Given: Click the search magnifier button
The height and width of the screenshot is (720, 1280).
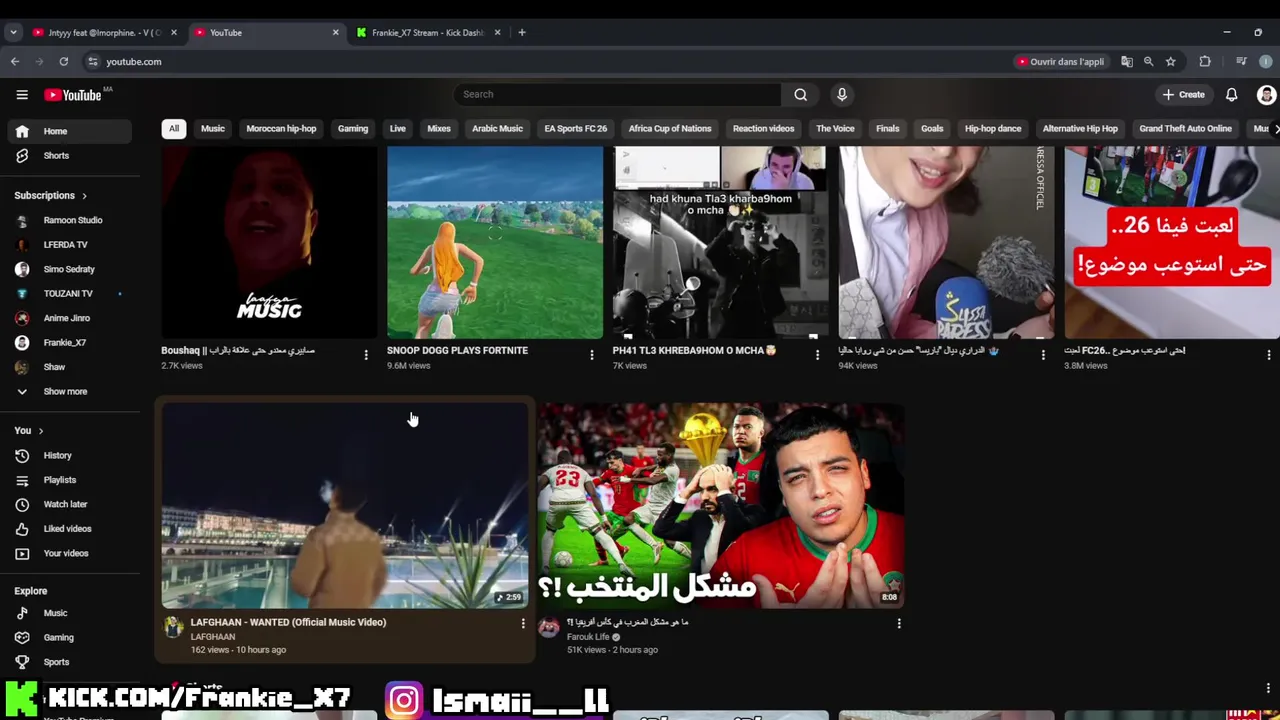Looking at the screenshot, I should (800, 94).
